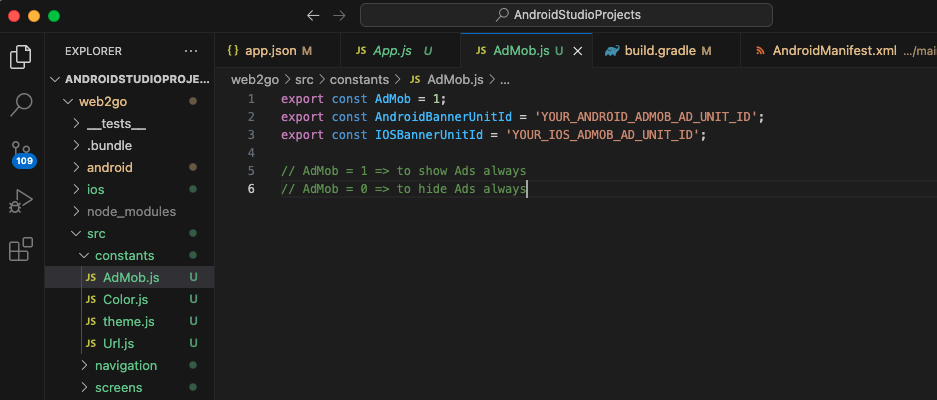Open Color.js in the file tree

125,299
